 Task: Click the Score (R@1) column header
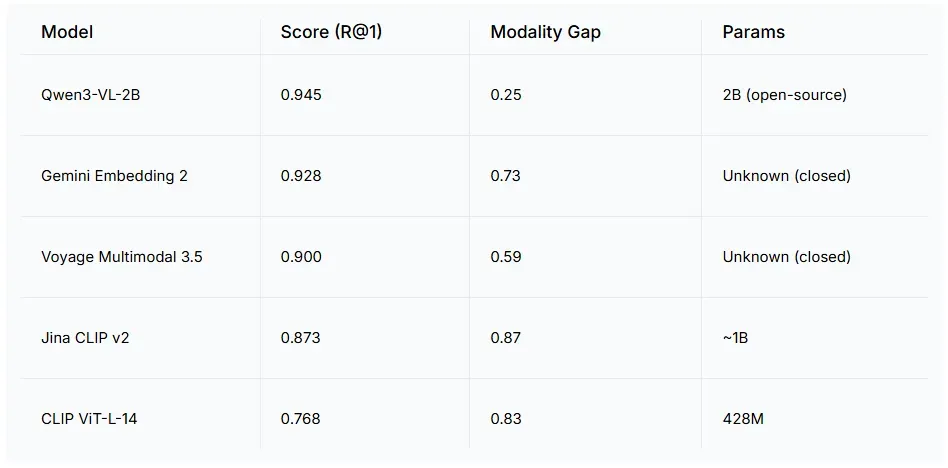331,32
